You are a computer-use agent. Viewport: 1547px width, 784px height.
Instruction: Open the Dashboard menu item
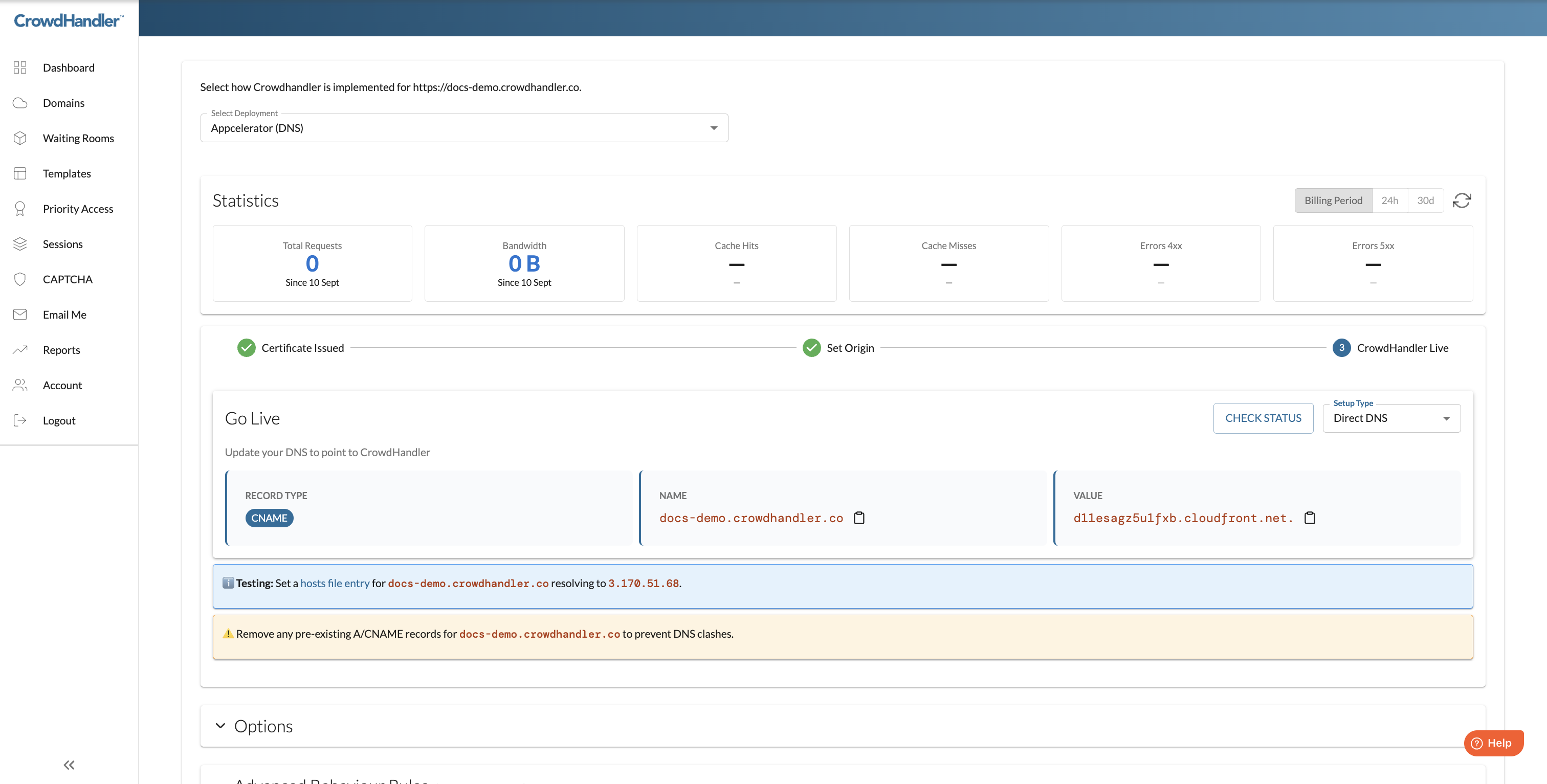pos(69,67)
